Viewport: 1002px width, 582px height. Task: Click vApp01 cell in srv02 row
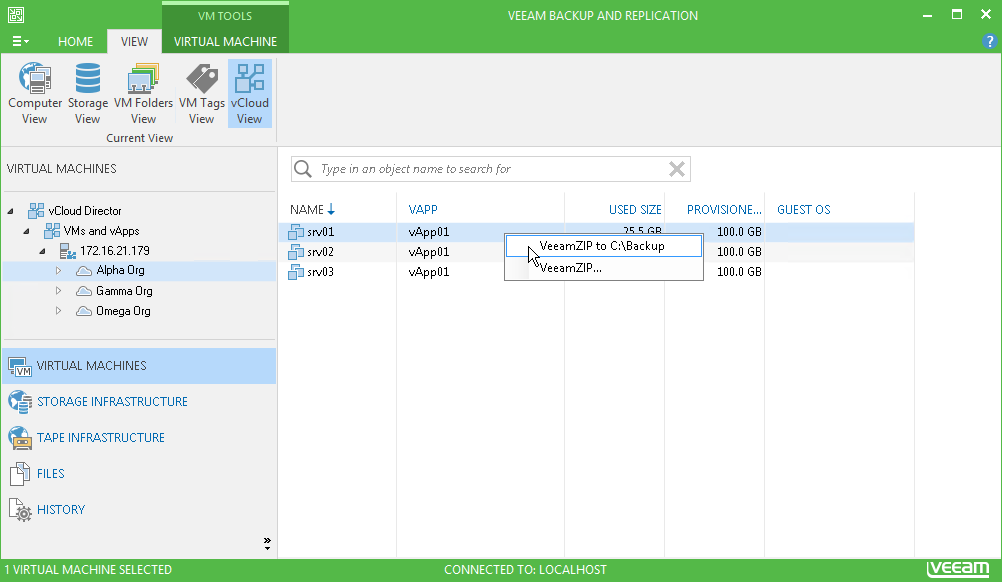click(429, 252)
